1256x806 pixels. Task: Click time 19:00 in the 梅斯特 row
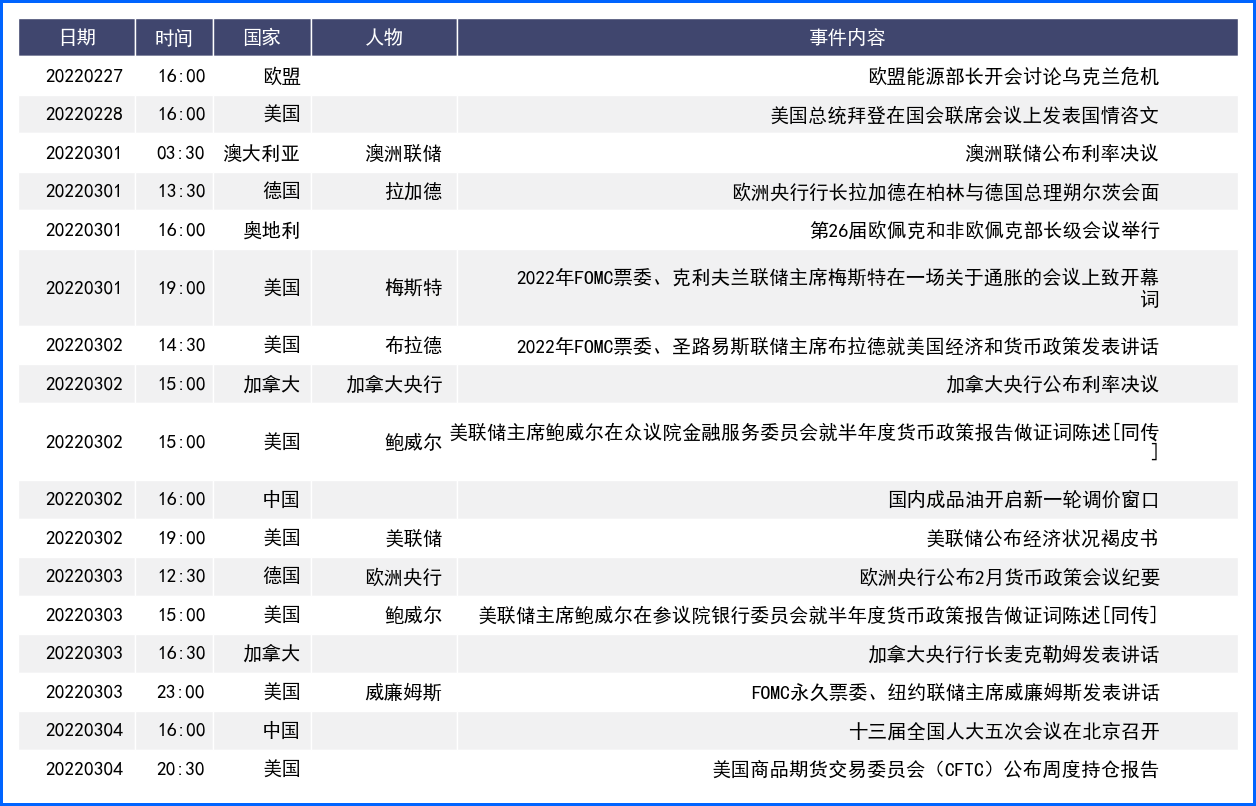pos(181,288)
